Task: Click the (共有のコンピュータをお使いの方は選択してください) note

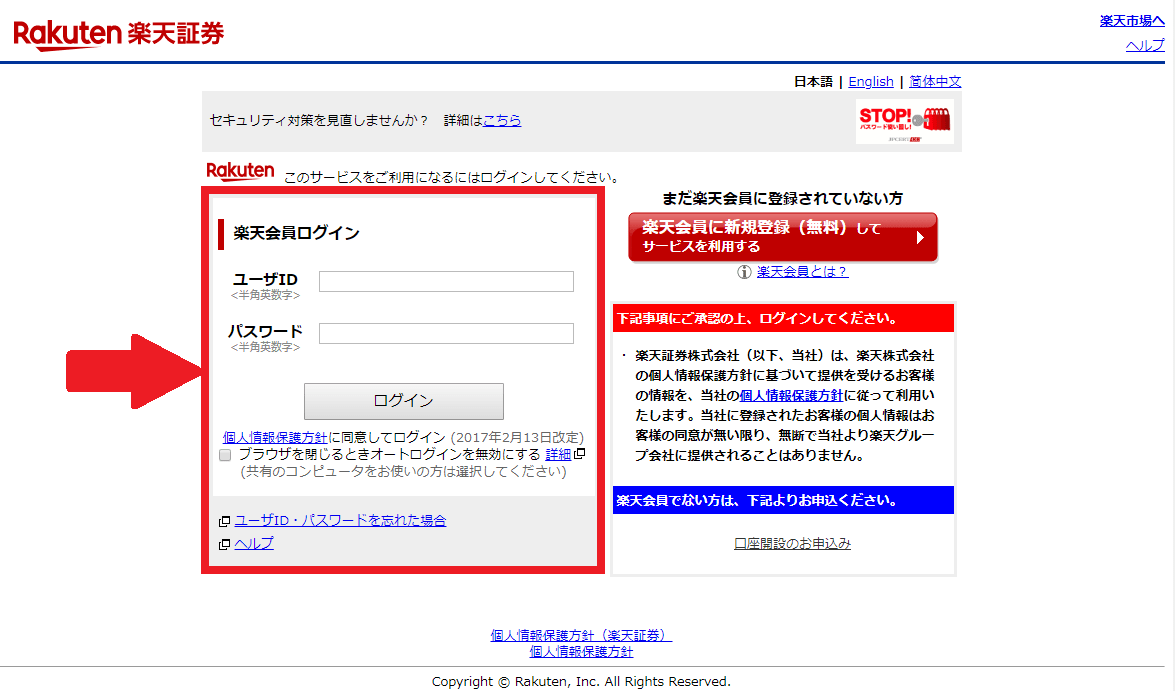Action: pos(403,471)
